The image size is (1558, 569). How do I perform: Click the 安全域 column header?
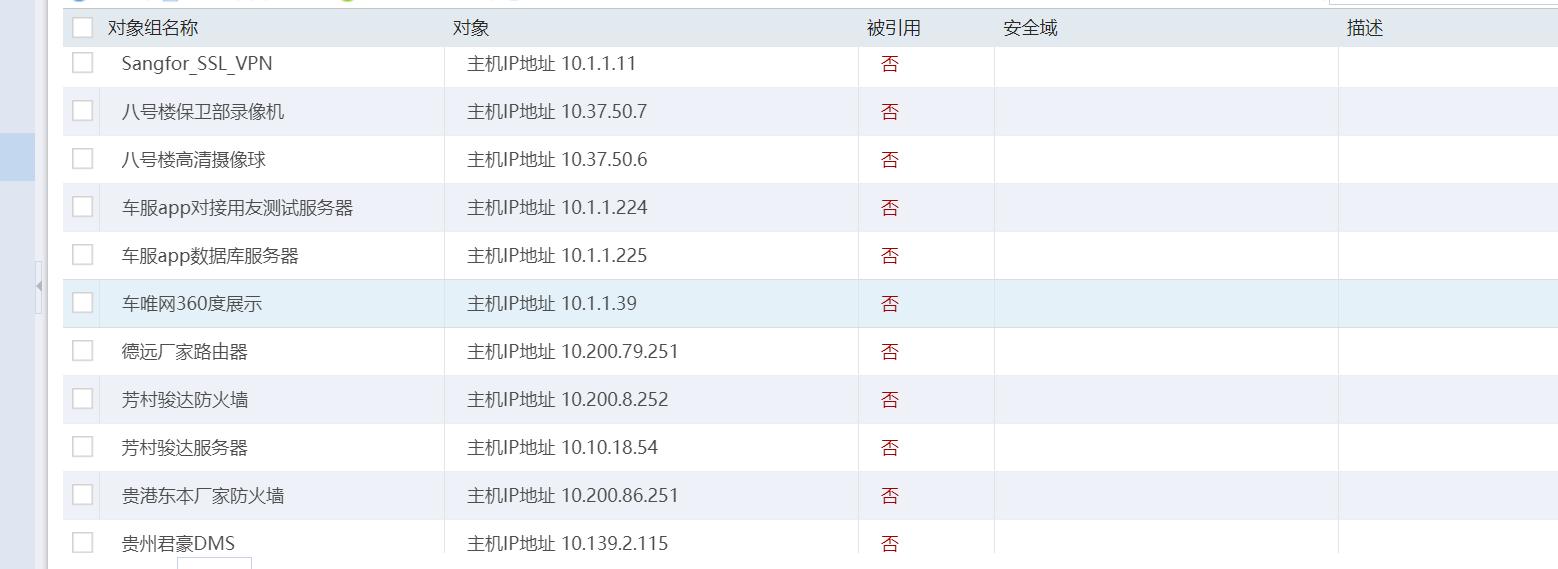pos(1030,29)
